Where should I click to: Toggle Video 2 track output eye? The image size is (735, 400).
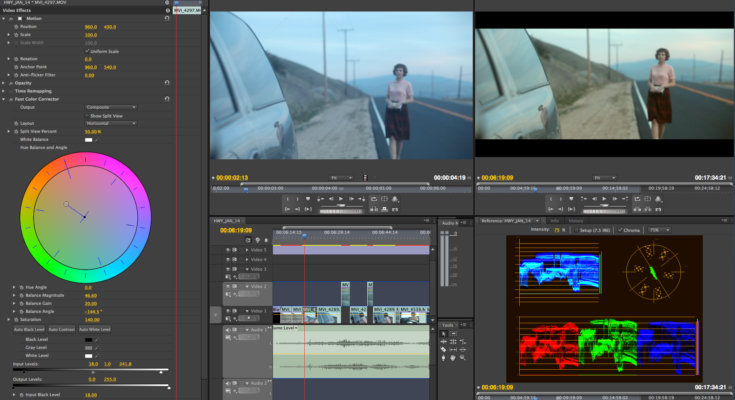[228, 287]
